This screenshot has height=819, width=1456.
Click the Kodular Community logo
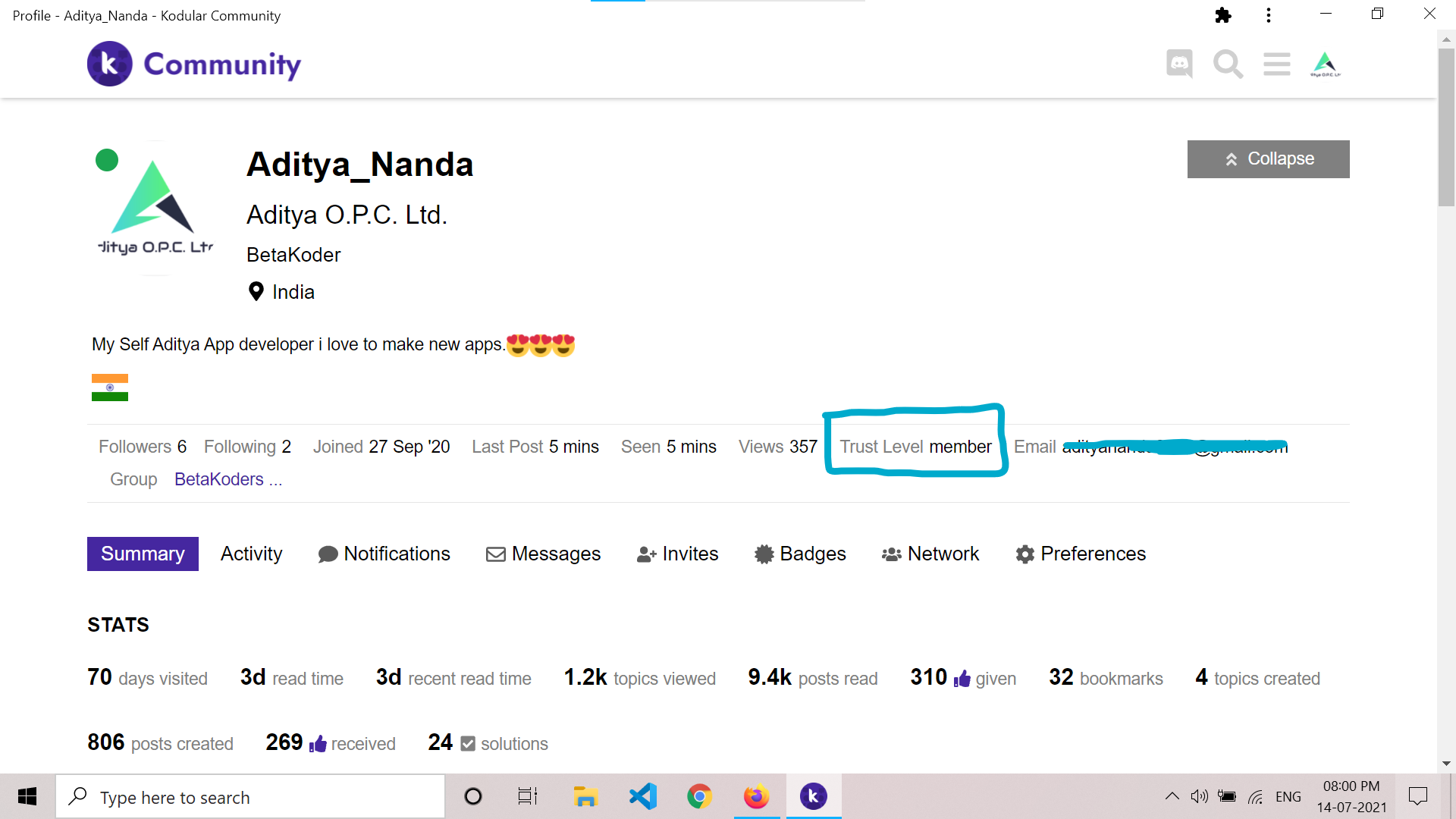pos(194,64)
